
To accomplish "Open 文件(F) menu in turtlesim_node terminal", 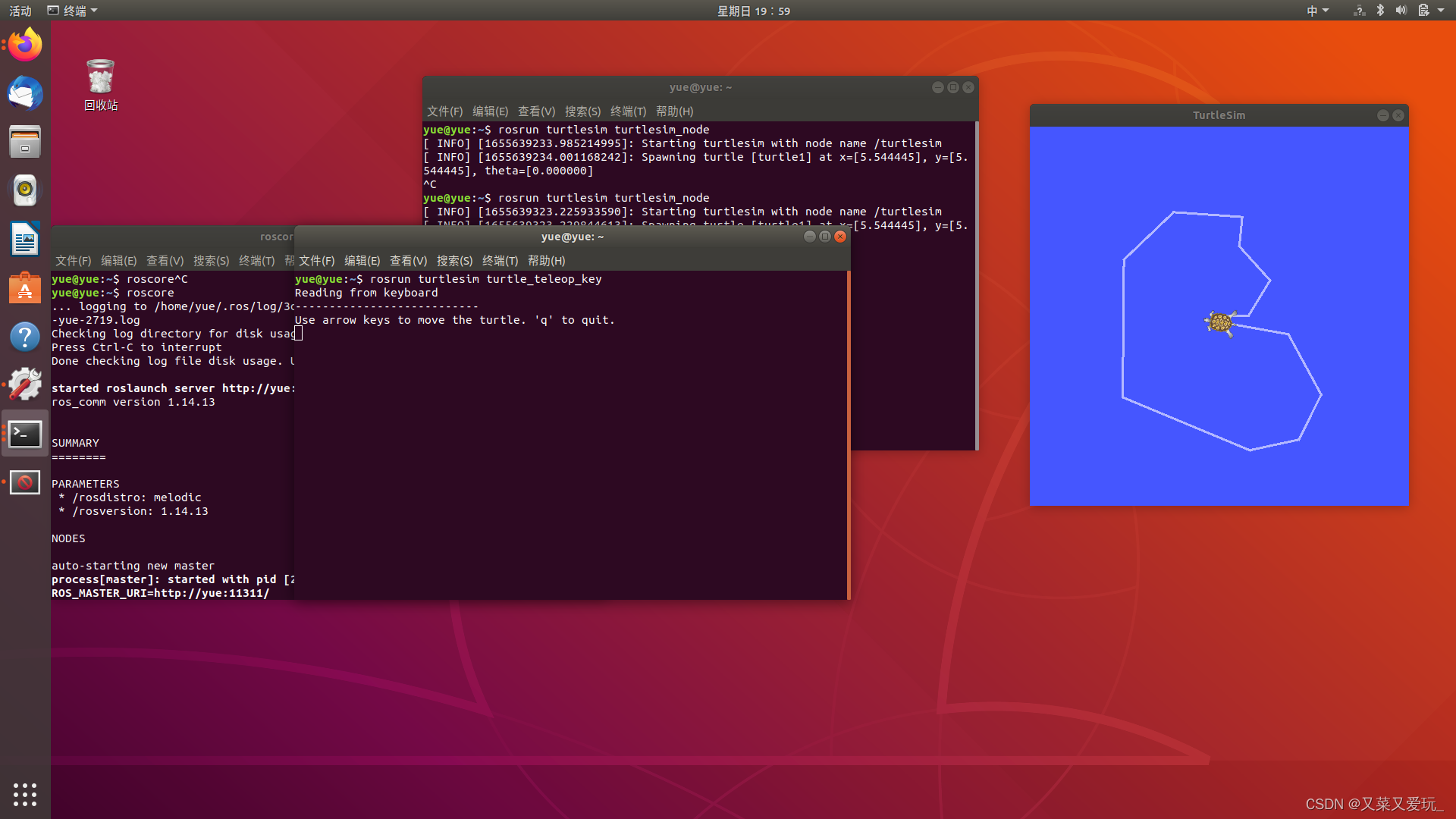I will coord(444,111).
